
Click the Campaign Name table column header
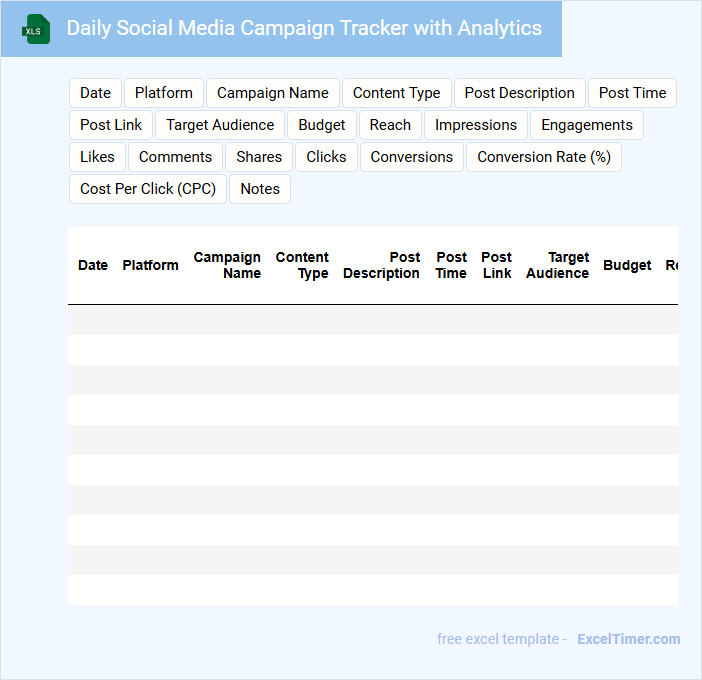pos(227,265)
